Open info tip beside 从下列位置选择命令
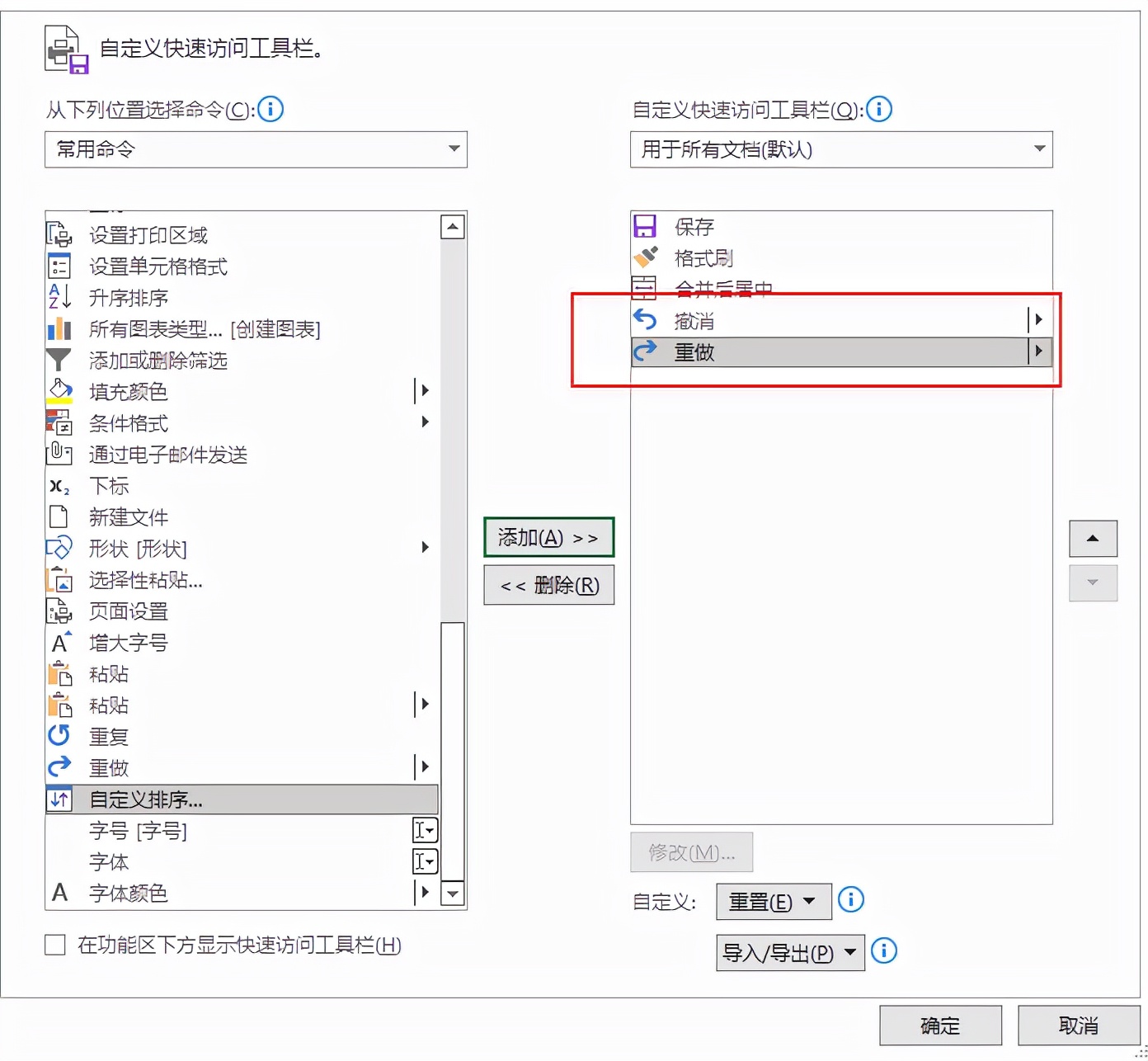This screenshot has width=1148, height=1061. click(x=271, y=109)
